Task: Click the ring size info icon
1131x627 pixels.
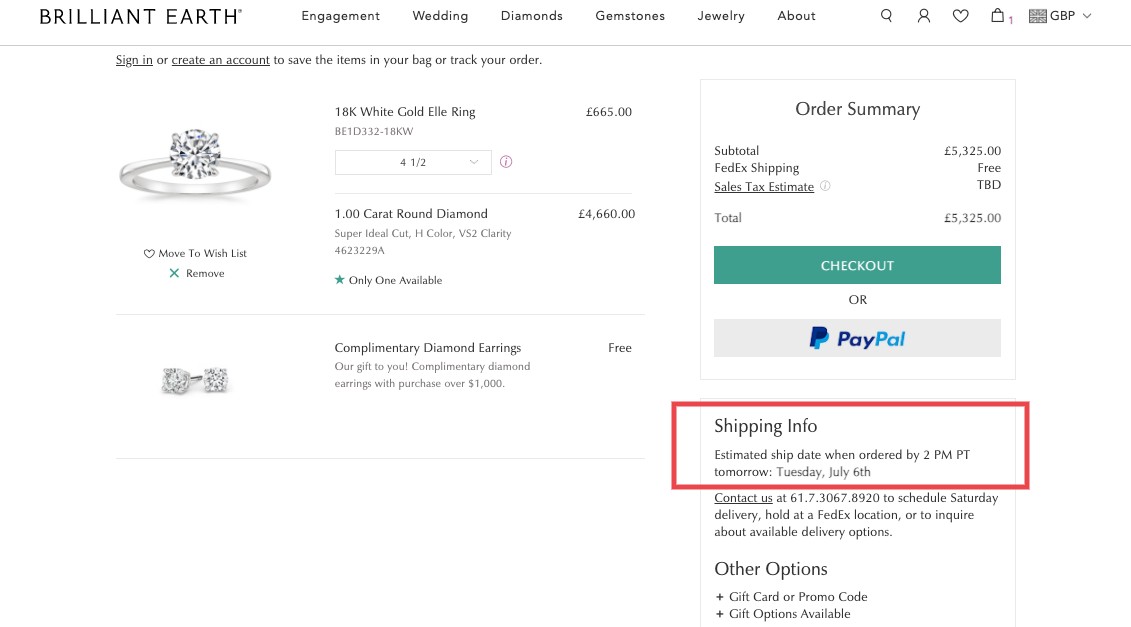Action: (505, 161)
